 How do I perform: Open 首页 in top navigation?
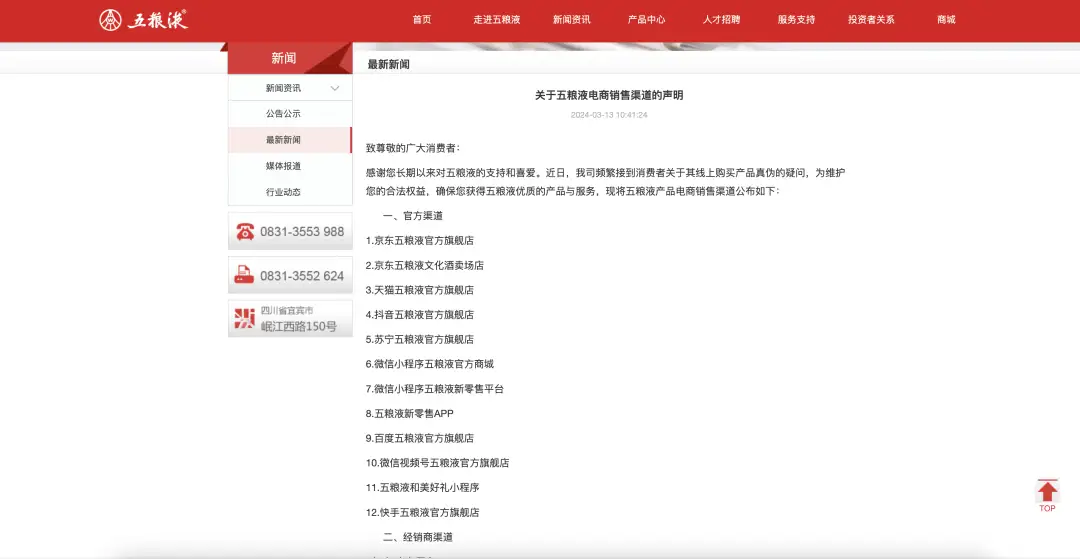click(x=422, y=20)
